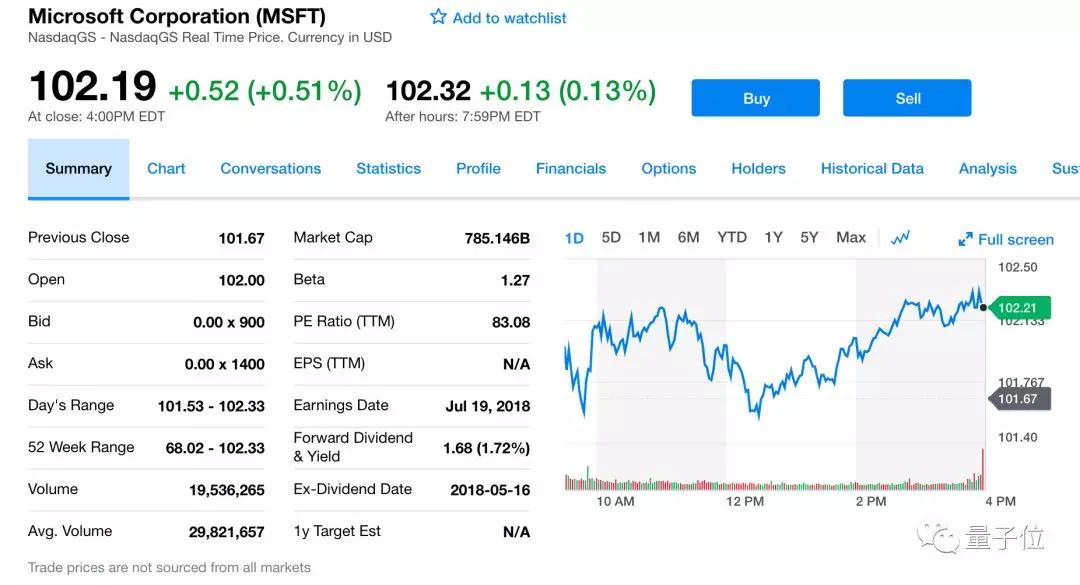Switch to the Chart tab
This screenshot has width=1080, height=585.
pyautogui.click(x=166, y=168)
